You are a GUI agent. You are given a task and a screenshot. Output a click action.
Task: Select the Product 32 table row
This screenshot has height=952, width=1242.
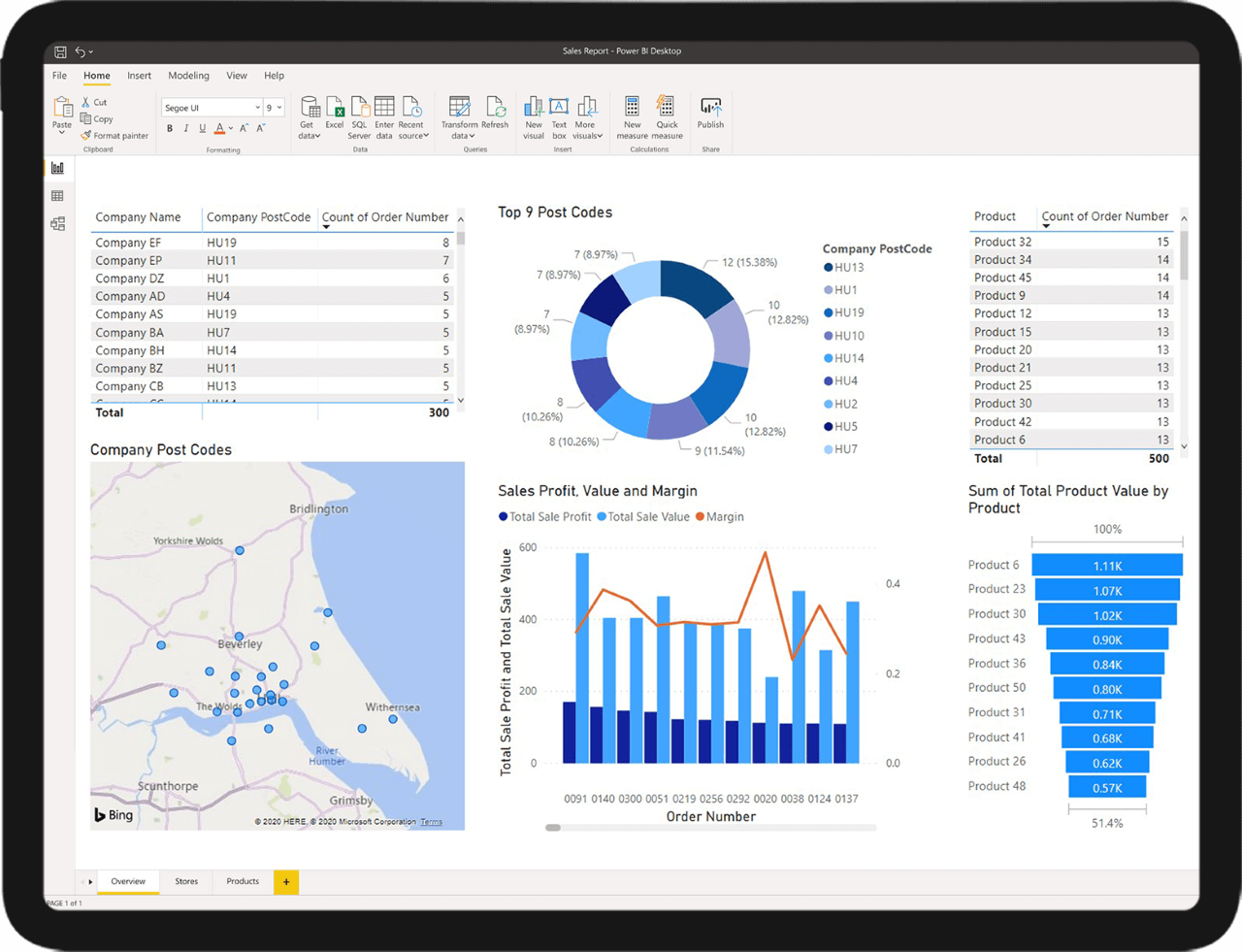click(x=1071, y=242)
